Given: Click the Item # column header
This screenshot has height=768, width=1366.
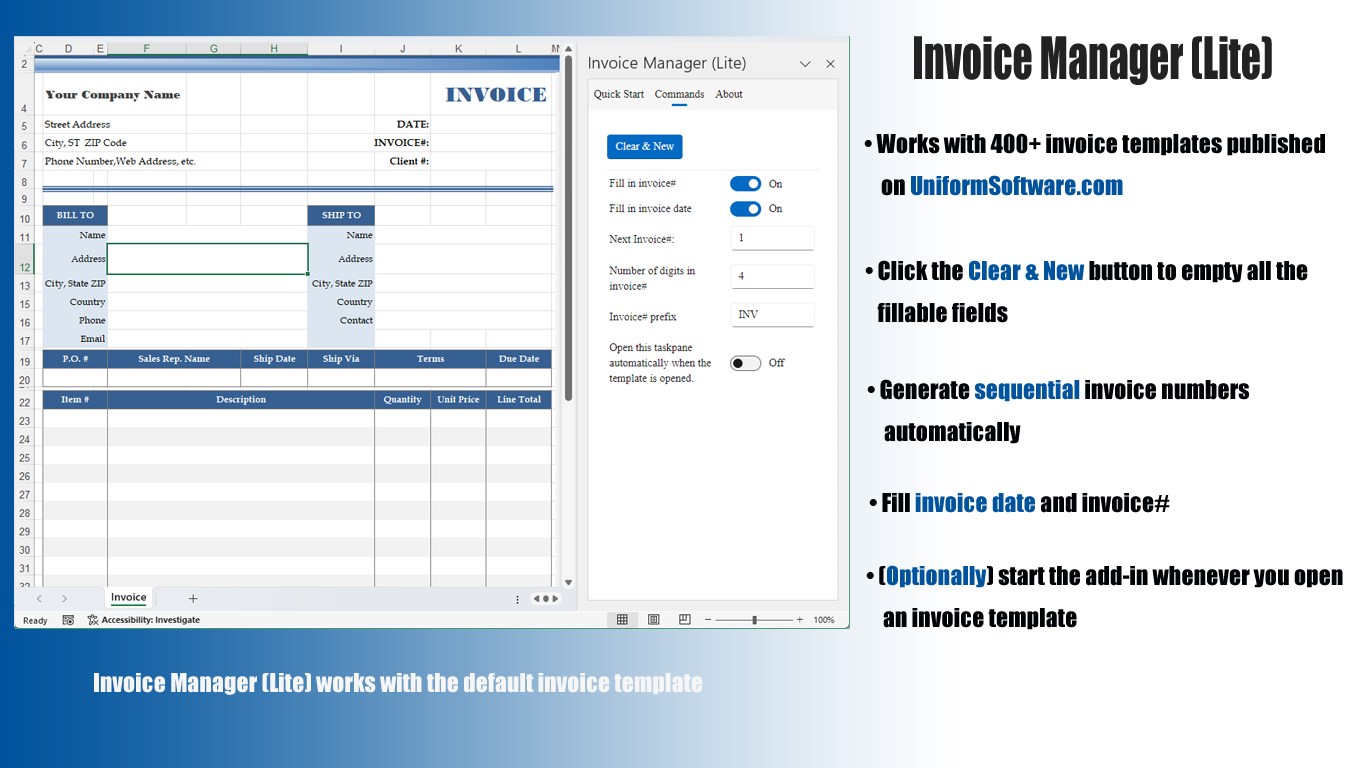Looking at the screenshot, I should 75,400.
